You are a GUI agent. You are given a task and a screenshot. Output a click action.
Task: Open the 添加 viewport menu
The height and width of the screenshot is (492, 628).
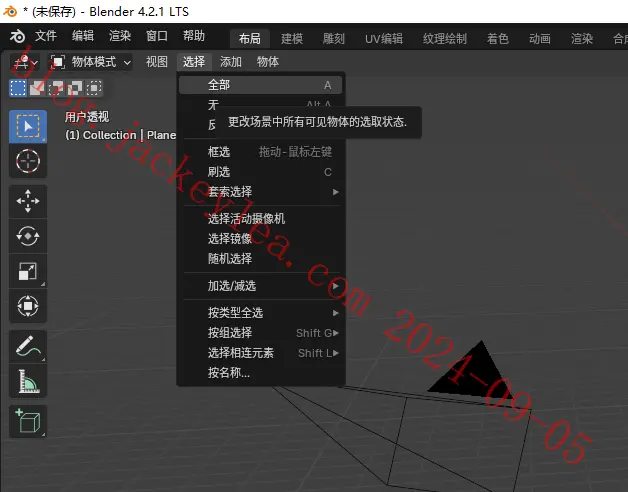tap(231, 62)
